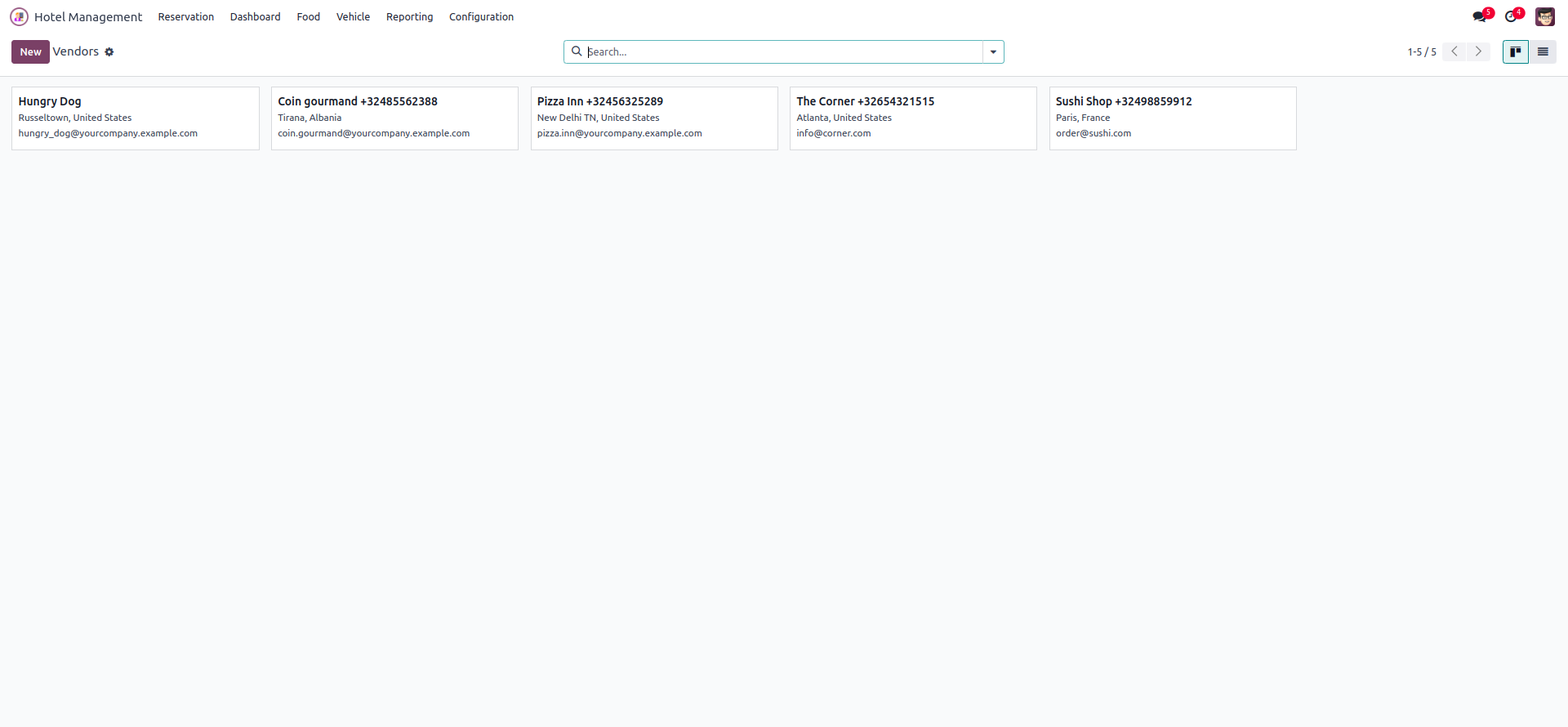1568x727 pixels.
Task: Click the New button
Action: pyautogui.click(x=30, y=51)
